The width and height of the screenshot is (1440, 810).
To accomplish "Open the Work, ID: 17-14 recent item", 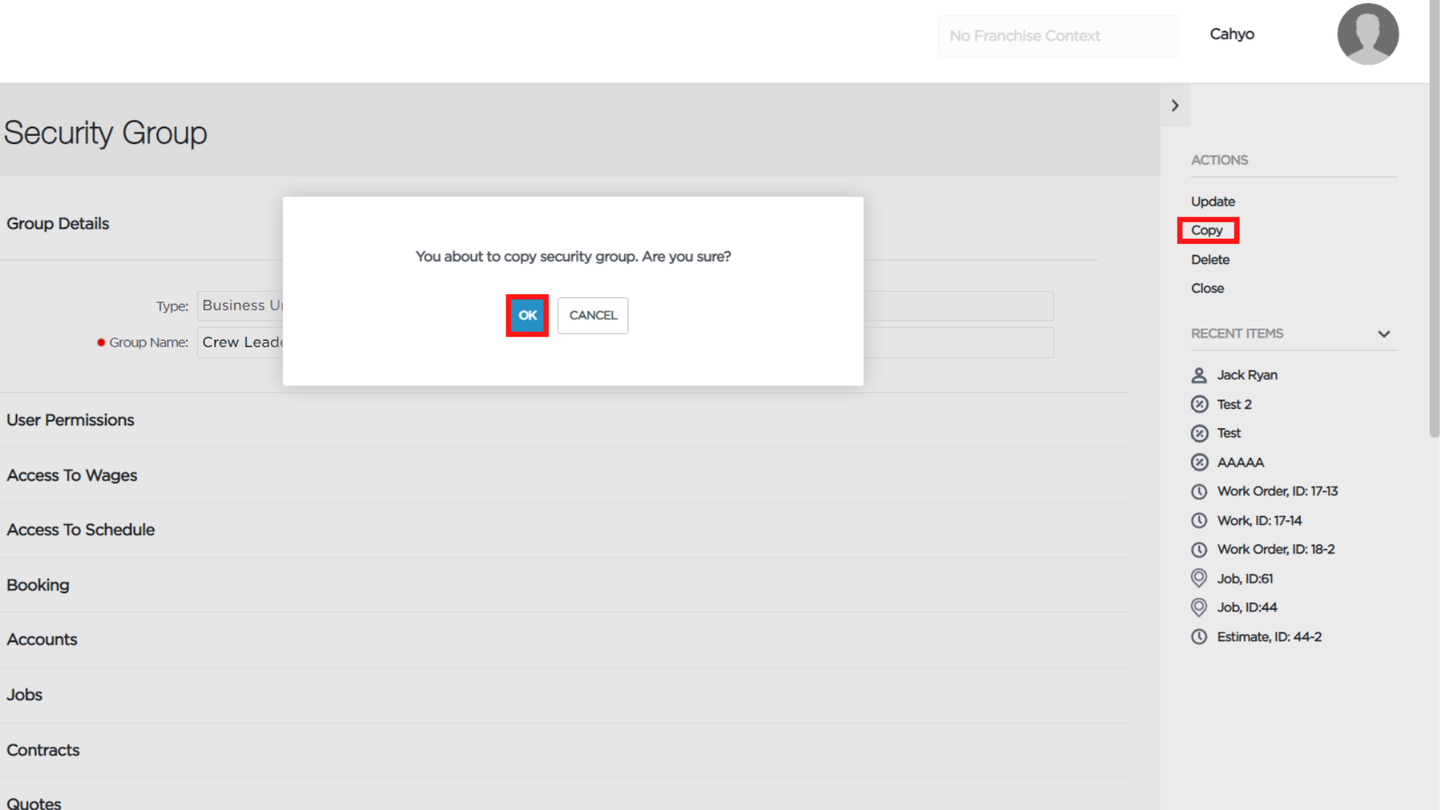I will (1259, 520).
